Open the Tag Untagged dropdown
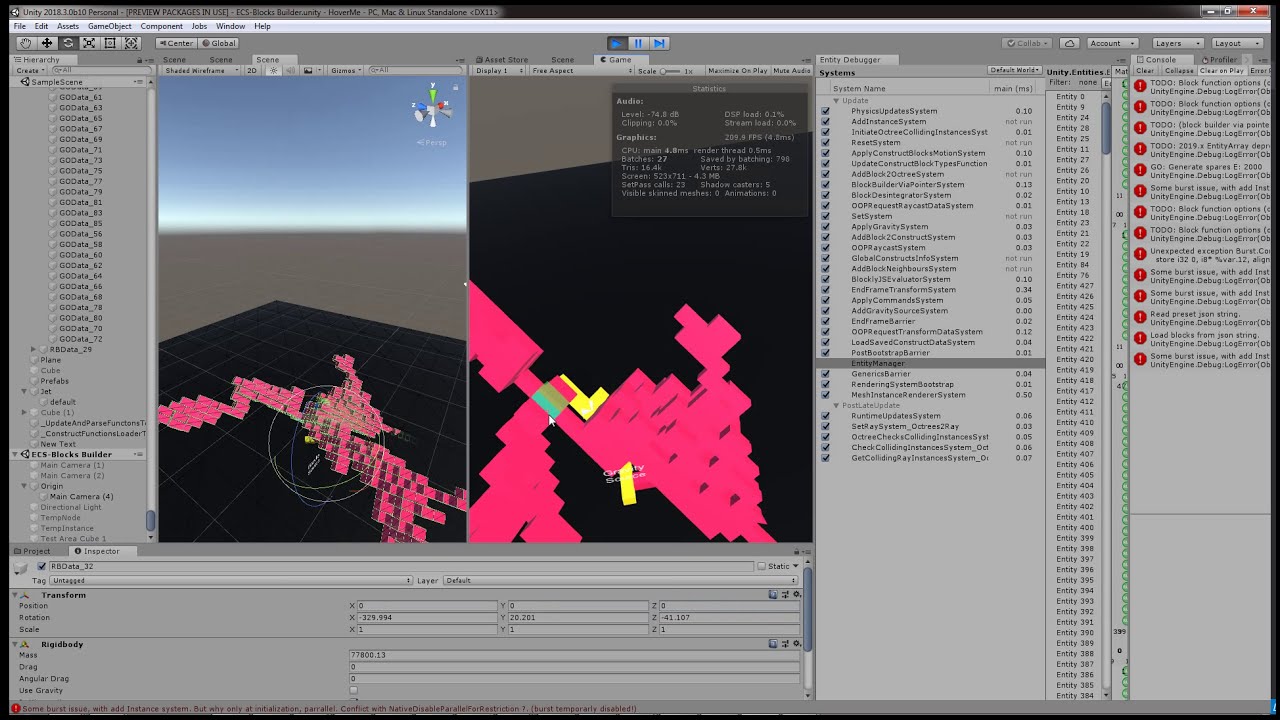Screen dimensions: 1280x720 click(x=230, y=580)
